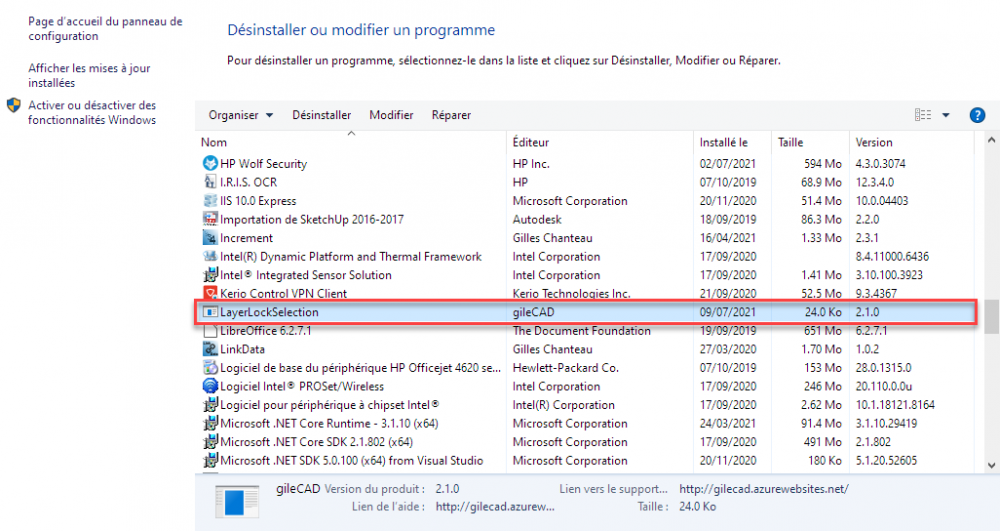This screenshot has width=1000, height=531.
Task: Click the Increment program icon
Action: coord(210,238)
